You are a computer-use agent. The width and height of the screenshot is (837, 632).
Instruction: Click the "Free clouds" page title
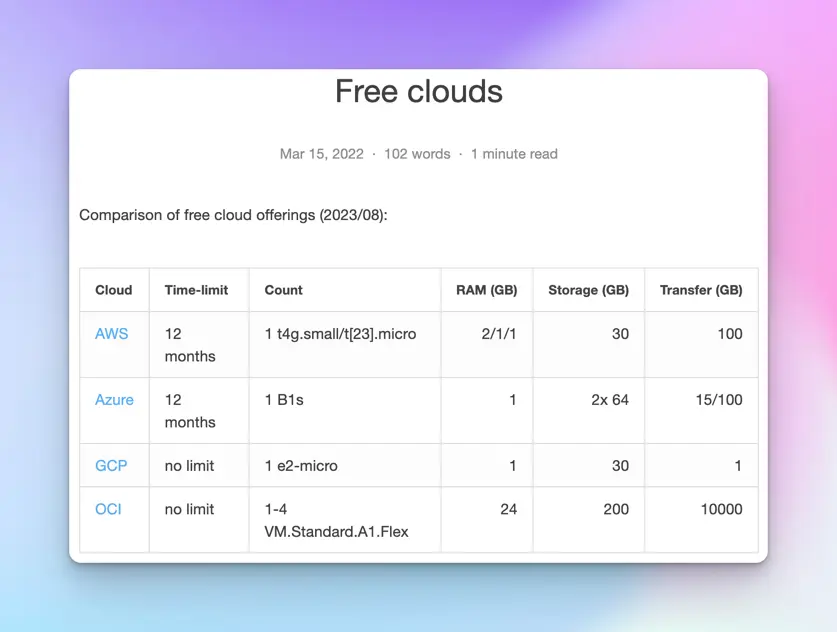pyautogui.click(x=418, y=92)
